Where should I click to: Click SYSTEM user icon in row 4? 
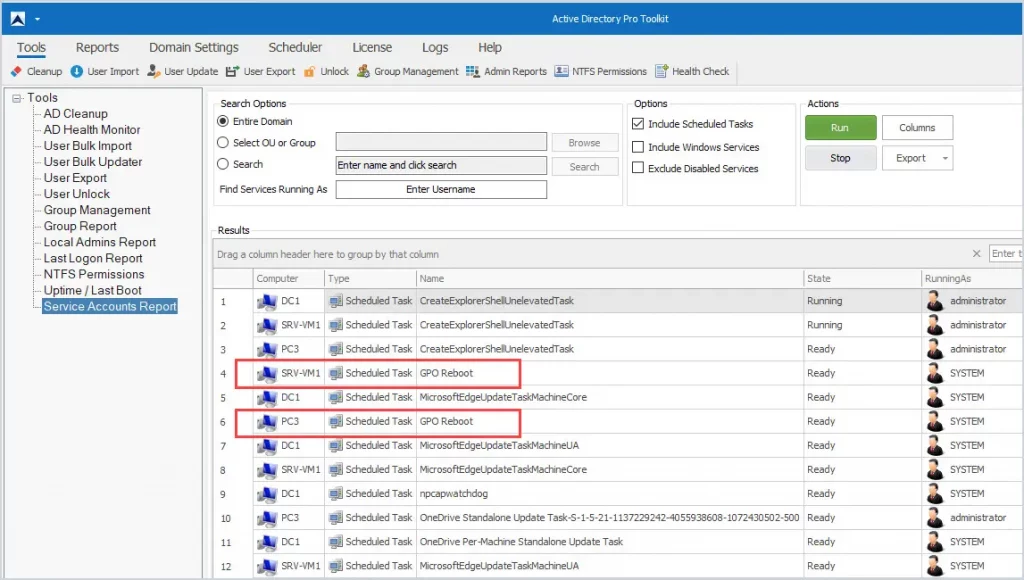(935, 374)
